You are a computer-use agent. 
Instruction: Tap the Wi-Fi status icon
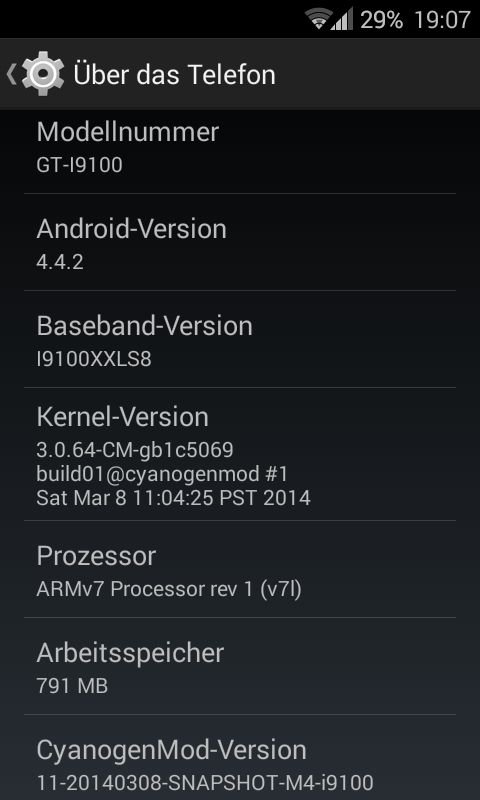tap(318, 18)
